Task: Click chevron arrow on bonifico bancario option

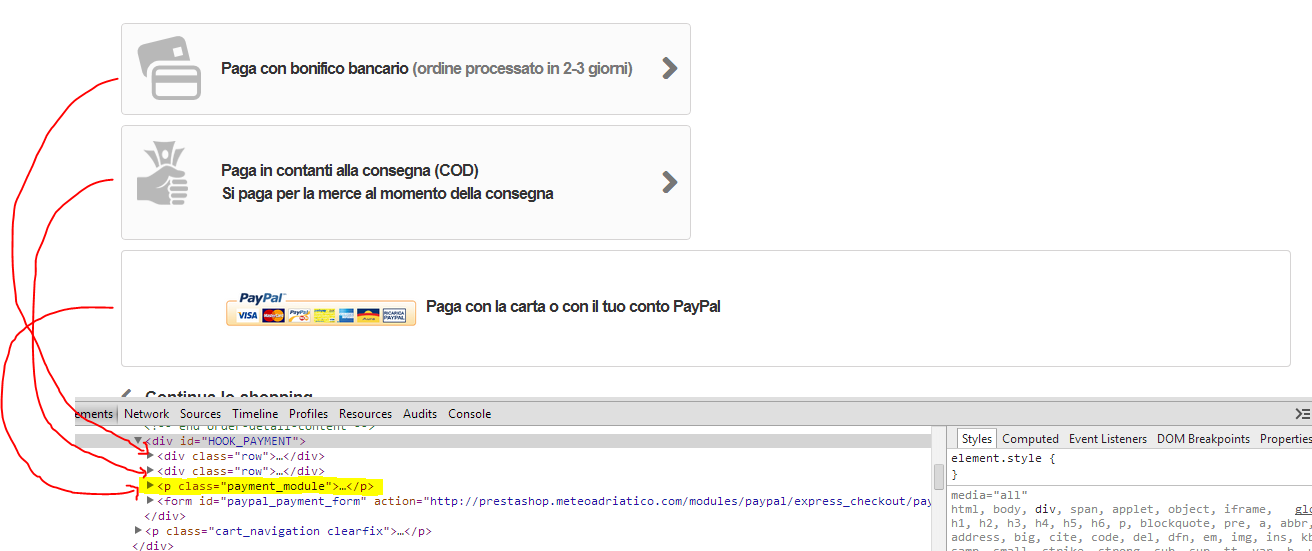Action: point(670,68)
